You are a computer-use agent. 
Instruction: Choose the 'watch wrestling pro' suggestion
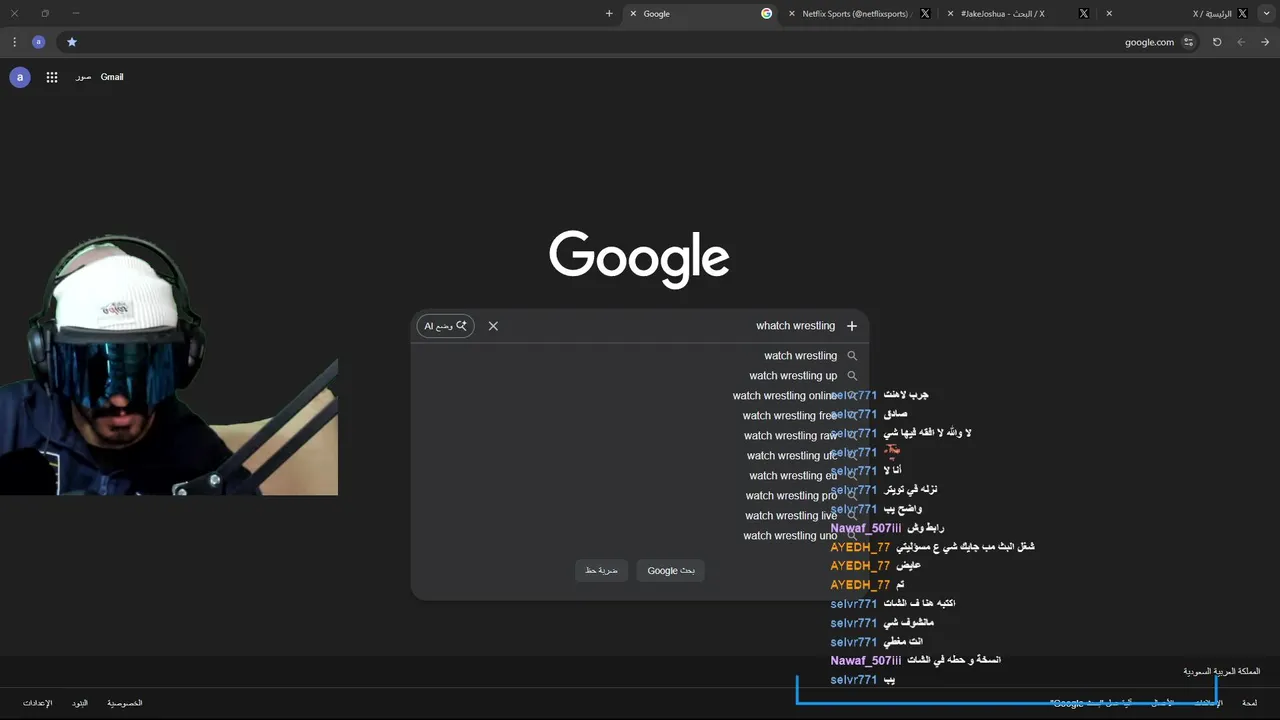coord(640,496)
